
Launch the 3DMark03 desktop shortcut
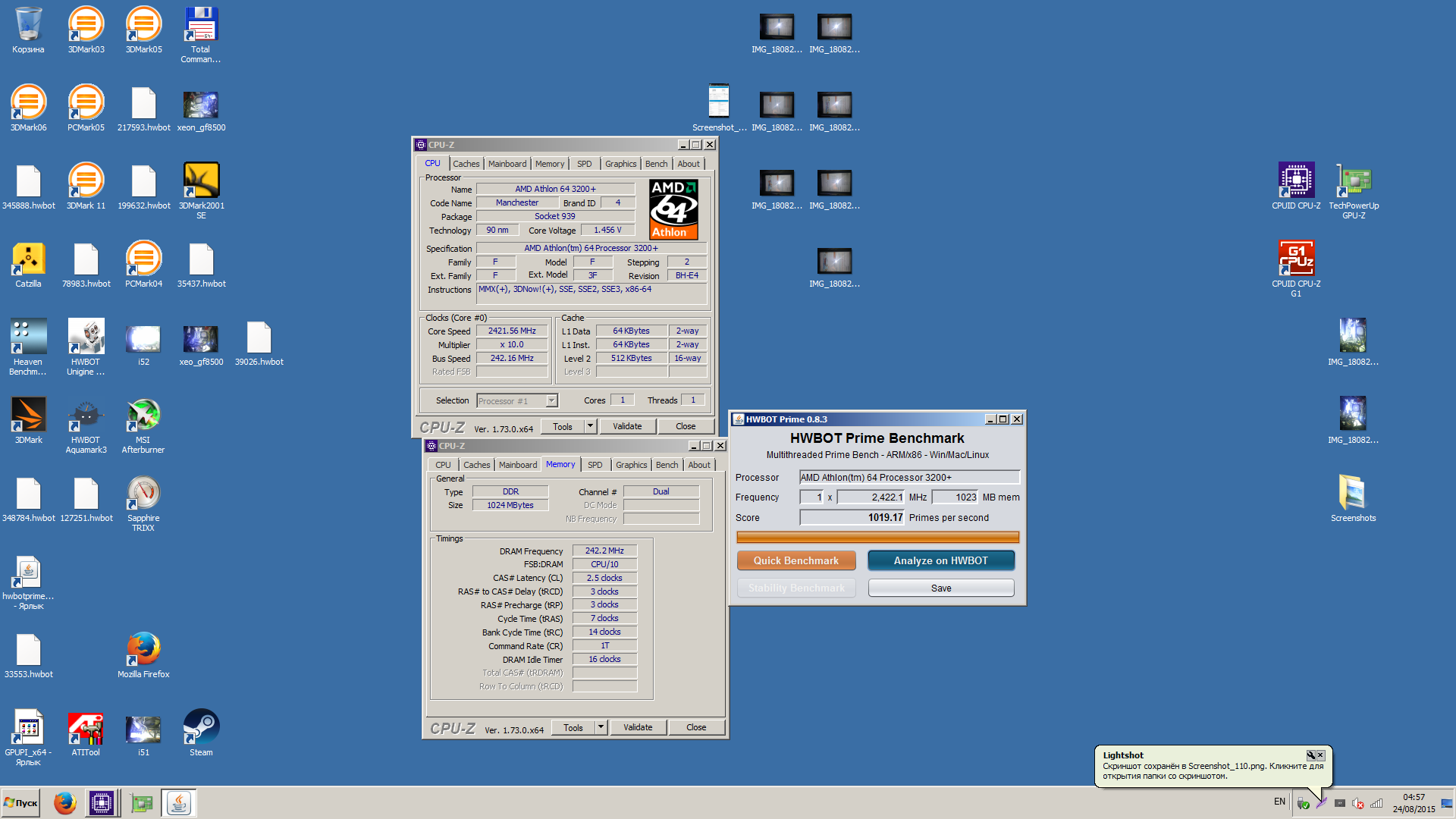click(86, 30)
